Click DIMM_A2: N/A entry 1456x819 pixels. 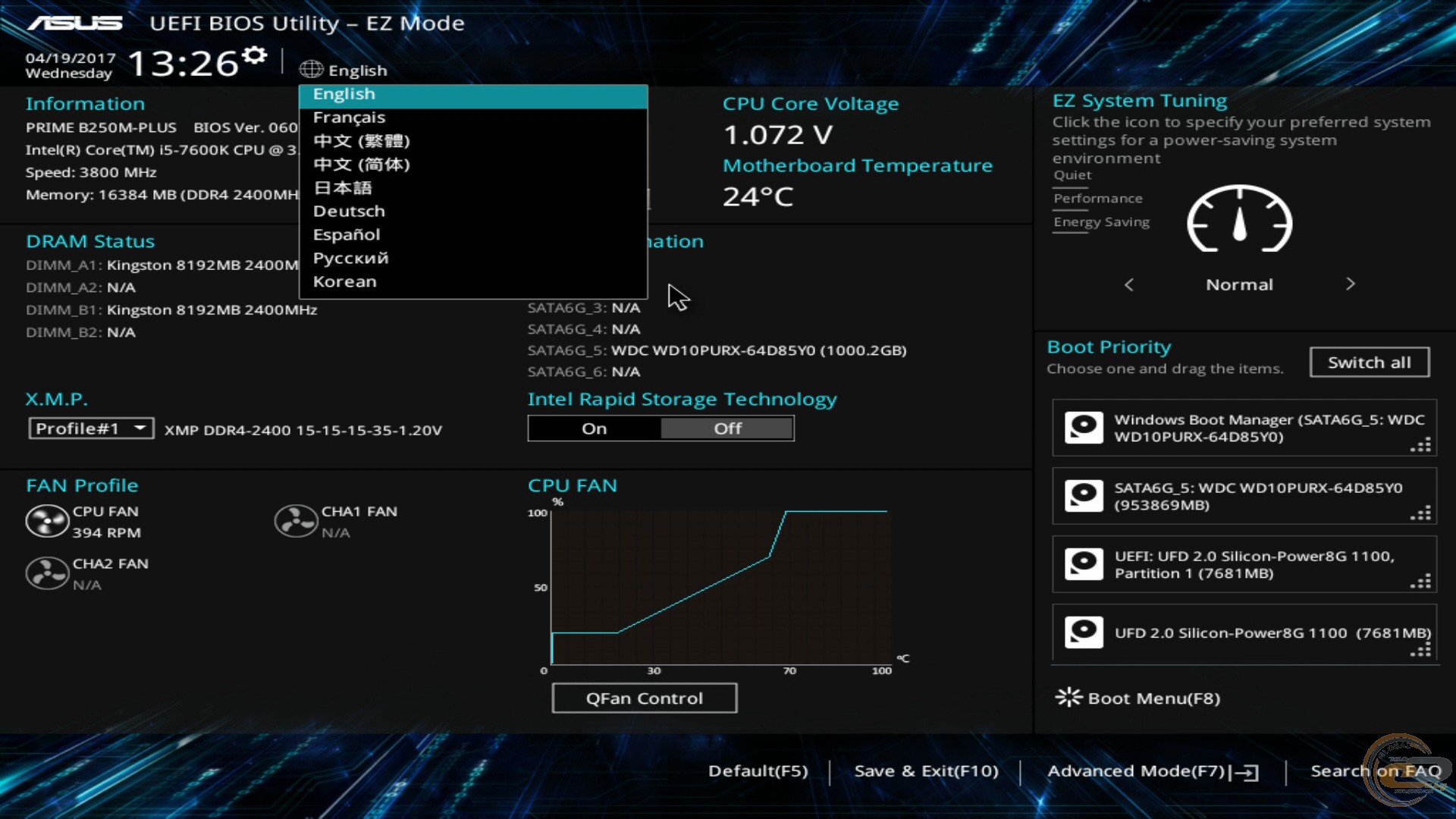tap(80, 287)
